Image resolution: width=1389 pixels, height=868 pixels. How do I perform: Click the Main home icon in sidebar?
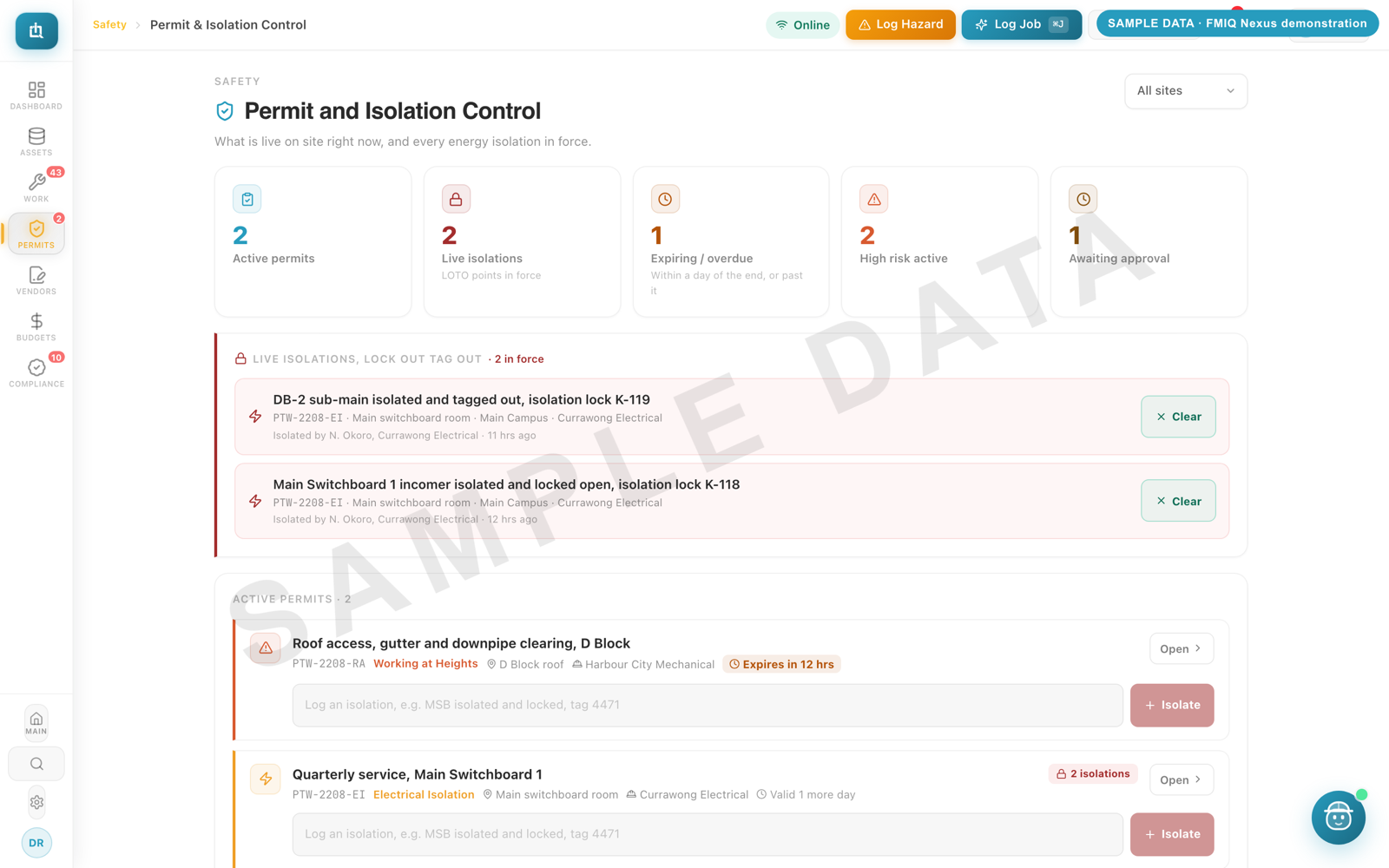click(x=36, y=722)
